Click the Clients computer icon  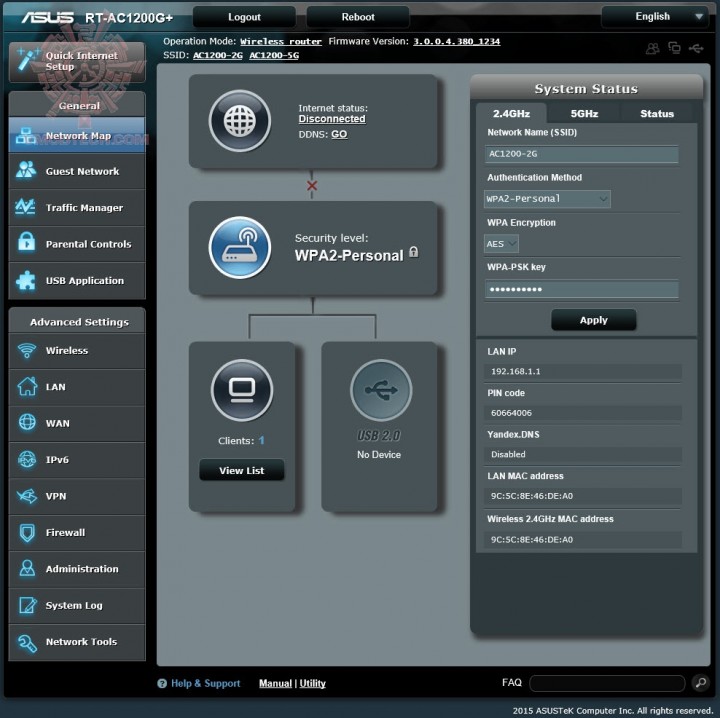[242, 390]
